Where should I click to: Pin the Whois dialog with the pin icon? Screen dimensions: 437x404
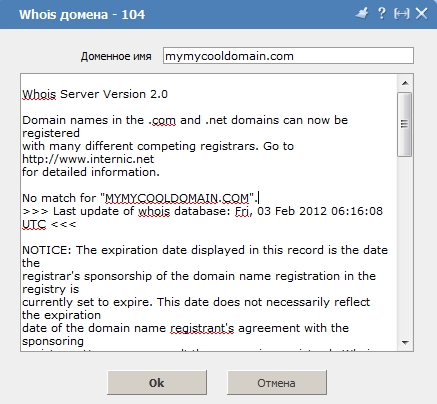tap(362, 14)
